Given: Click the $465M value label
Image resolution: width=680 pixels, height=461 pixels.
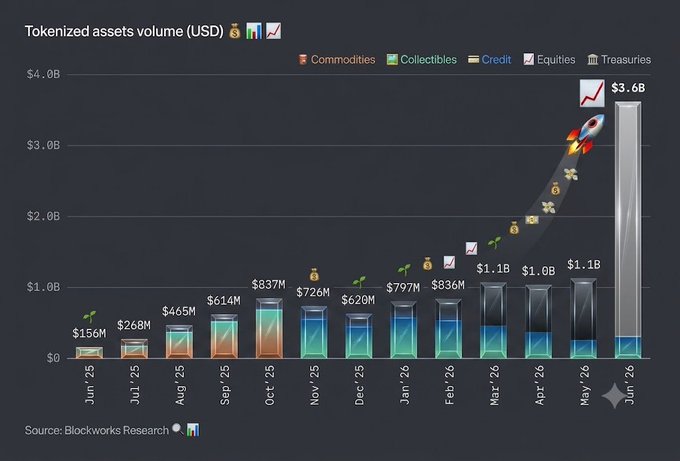Looking at the screenshot, I should (x=179, y=311).
